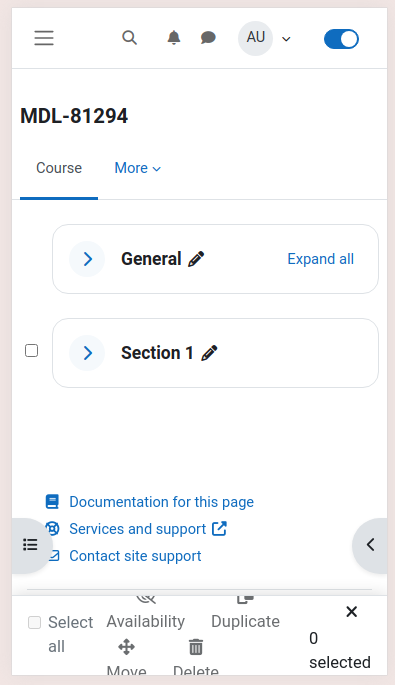Open notifications bell
This screenshot has width=395, height=685.
click(x=174, y=38)
